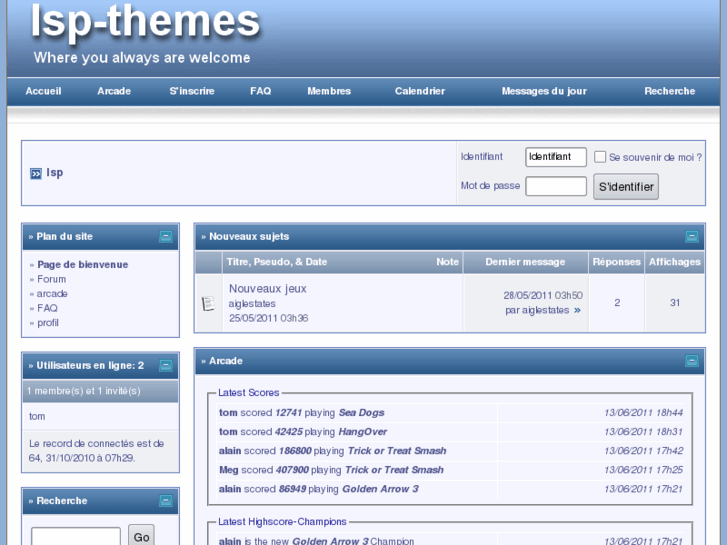Open the FAQ navigation item

[261, 91]
